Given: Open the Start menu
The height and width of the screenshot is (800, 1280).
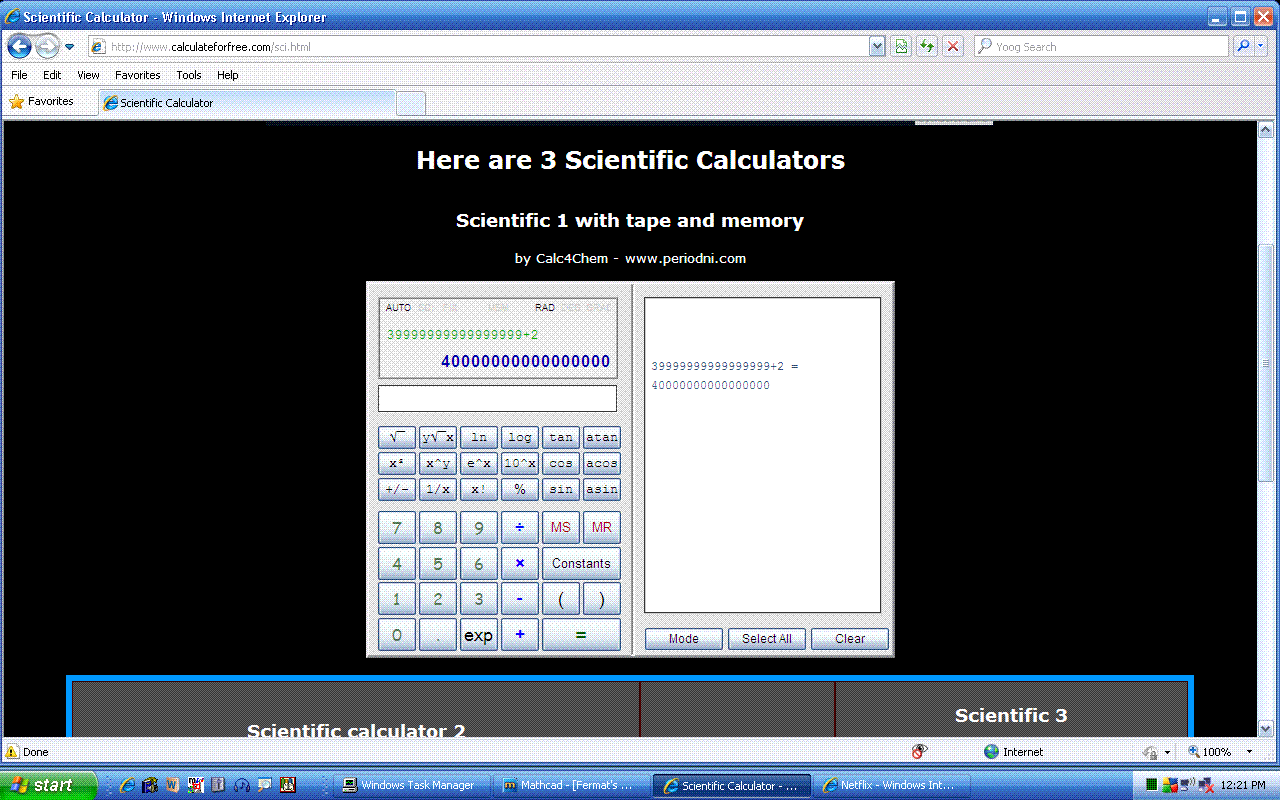Looking at the screenshot, I should [48, 785].
